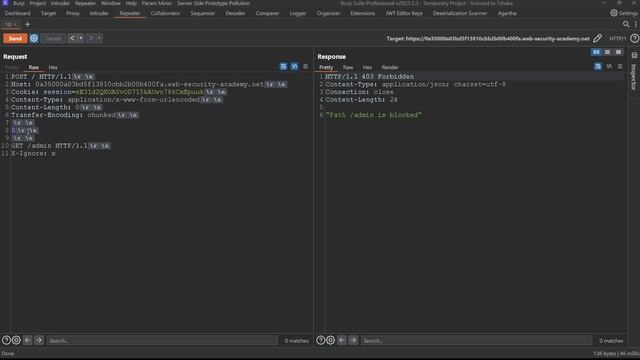The width and height of the screenshot is (640, 360).
Task: Go to next response search match
Action: [x=353, y=340]
